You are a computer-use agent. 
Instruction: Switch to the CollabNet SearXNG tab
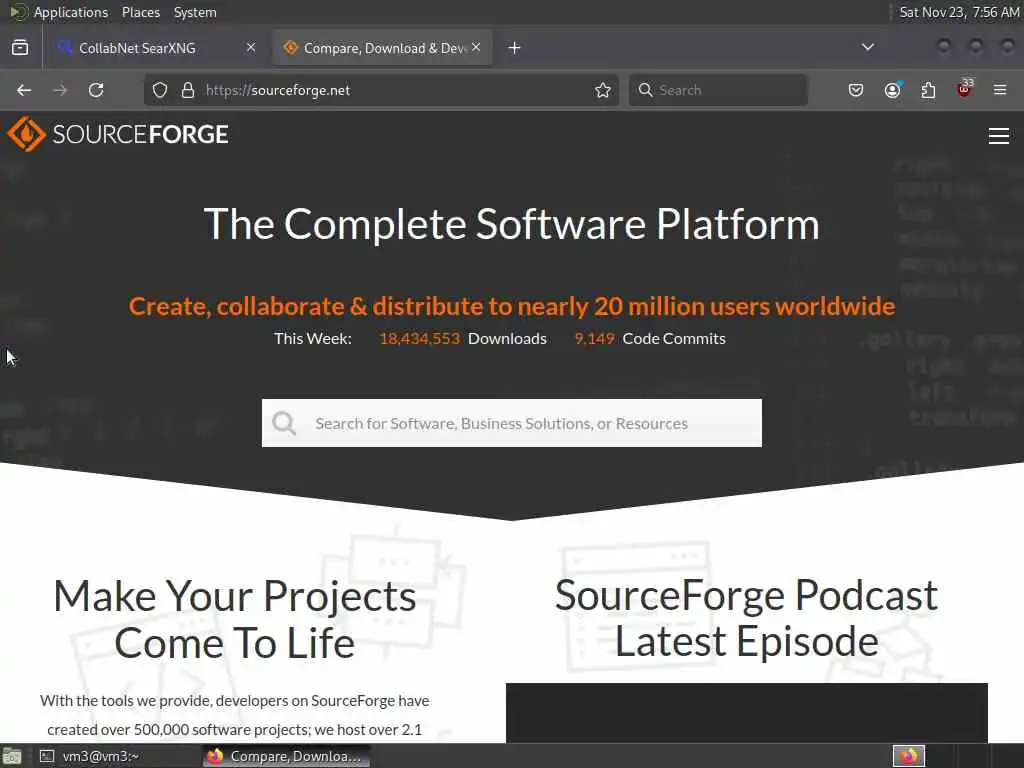[x=157, y=48]
